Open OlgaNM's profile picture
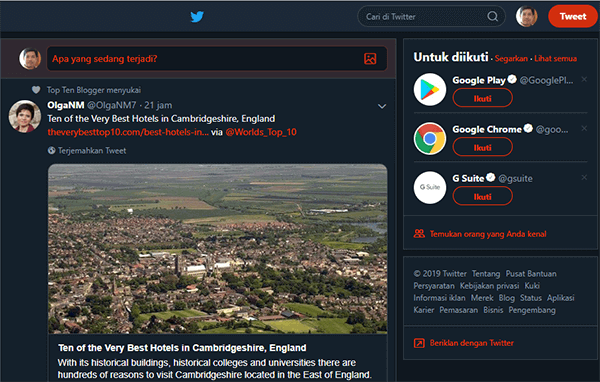 point(25,116)
